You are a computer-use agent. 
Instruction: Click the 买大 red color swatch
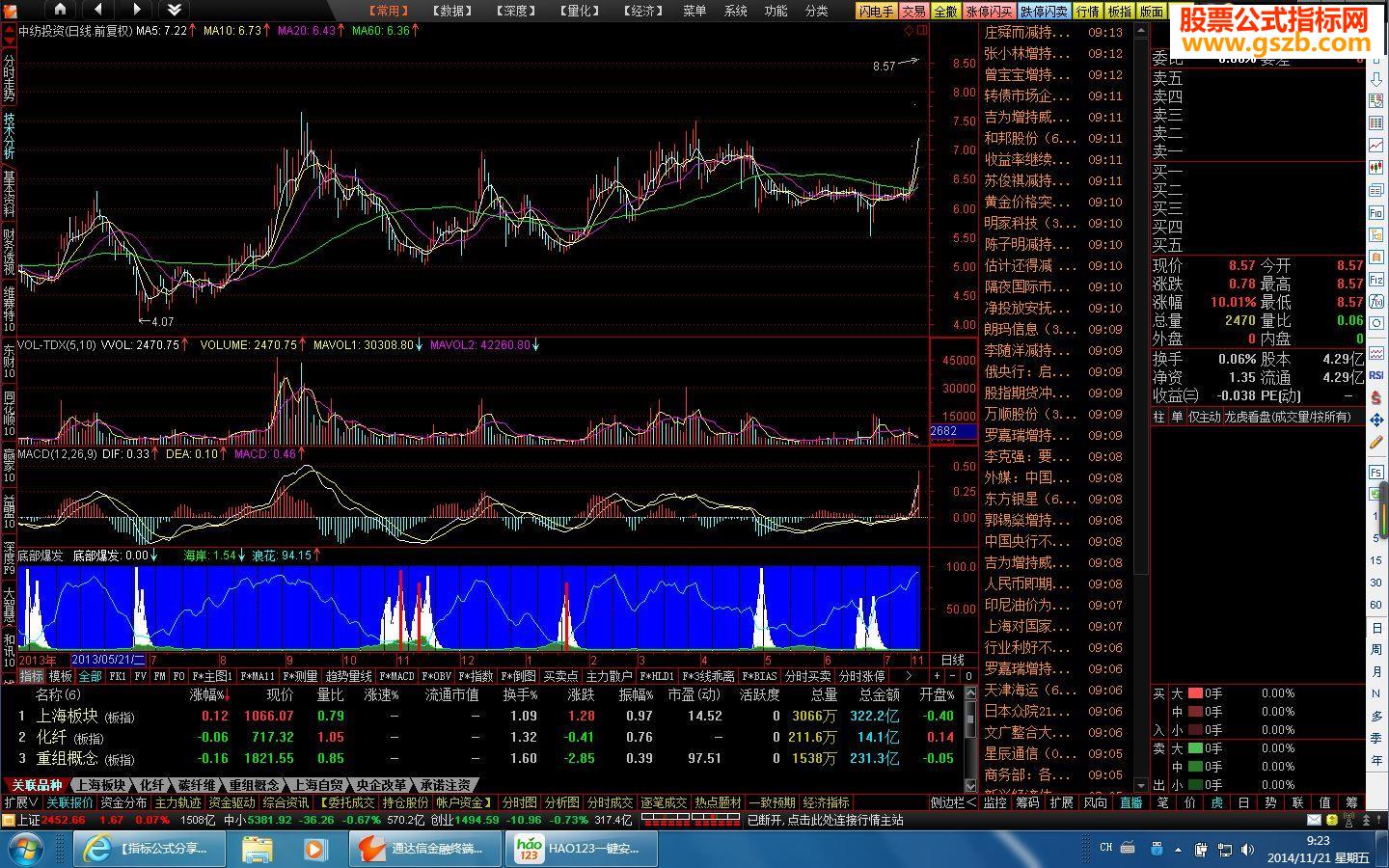[x=1194, y=693]
